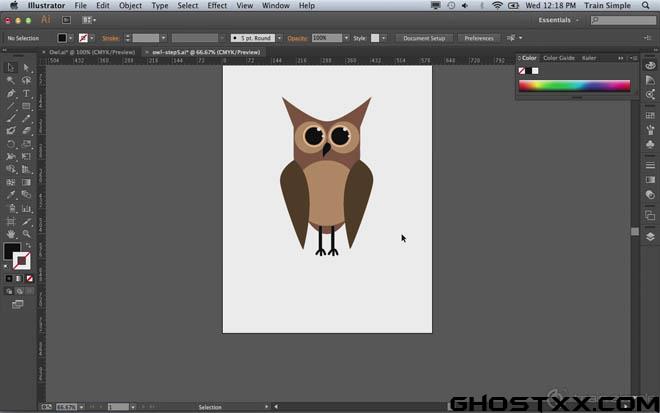Screen dimensions: 660x413
Task: Set Color mode below fill box
Action: click(9, 279)
